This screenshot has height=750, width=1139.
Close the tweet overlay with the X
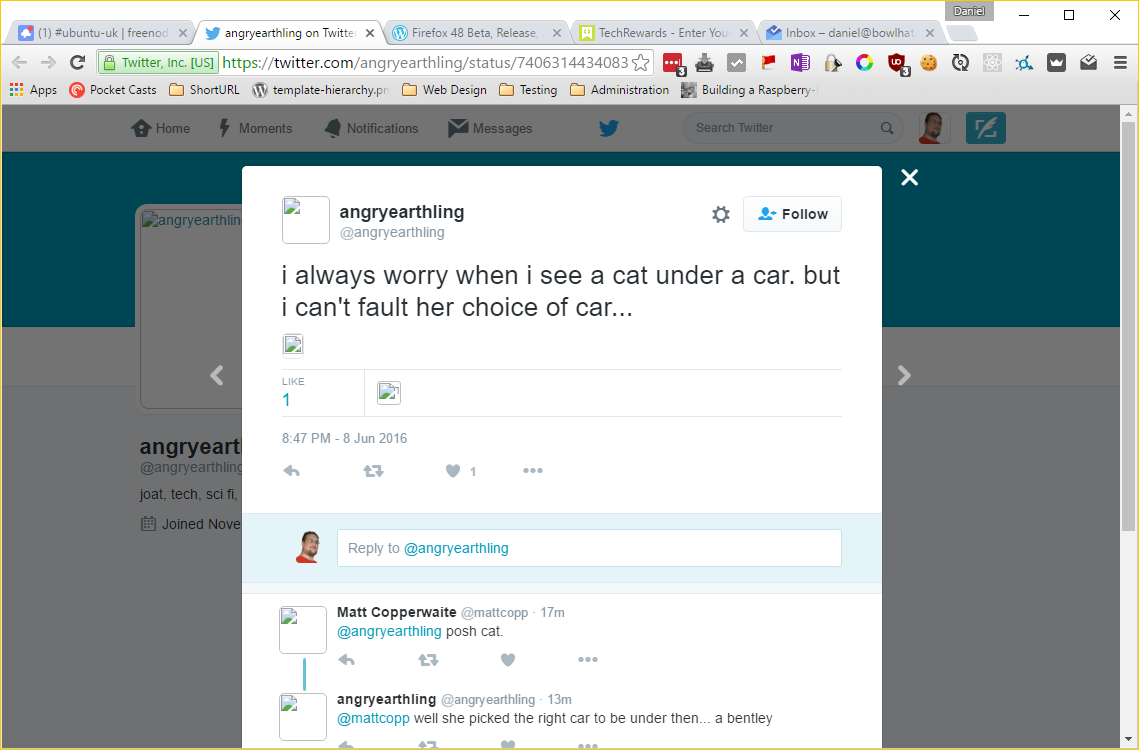coord(909,178)
